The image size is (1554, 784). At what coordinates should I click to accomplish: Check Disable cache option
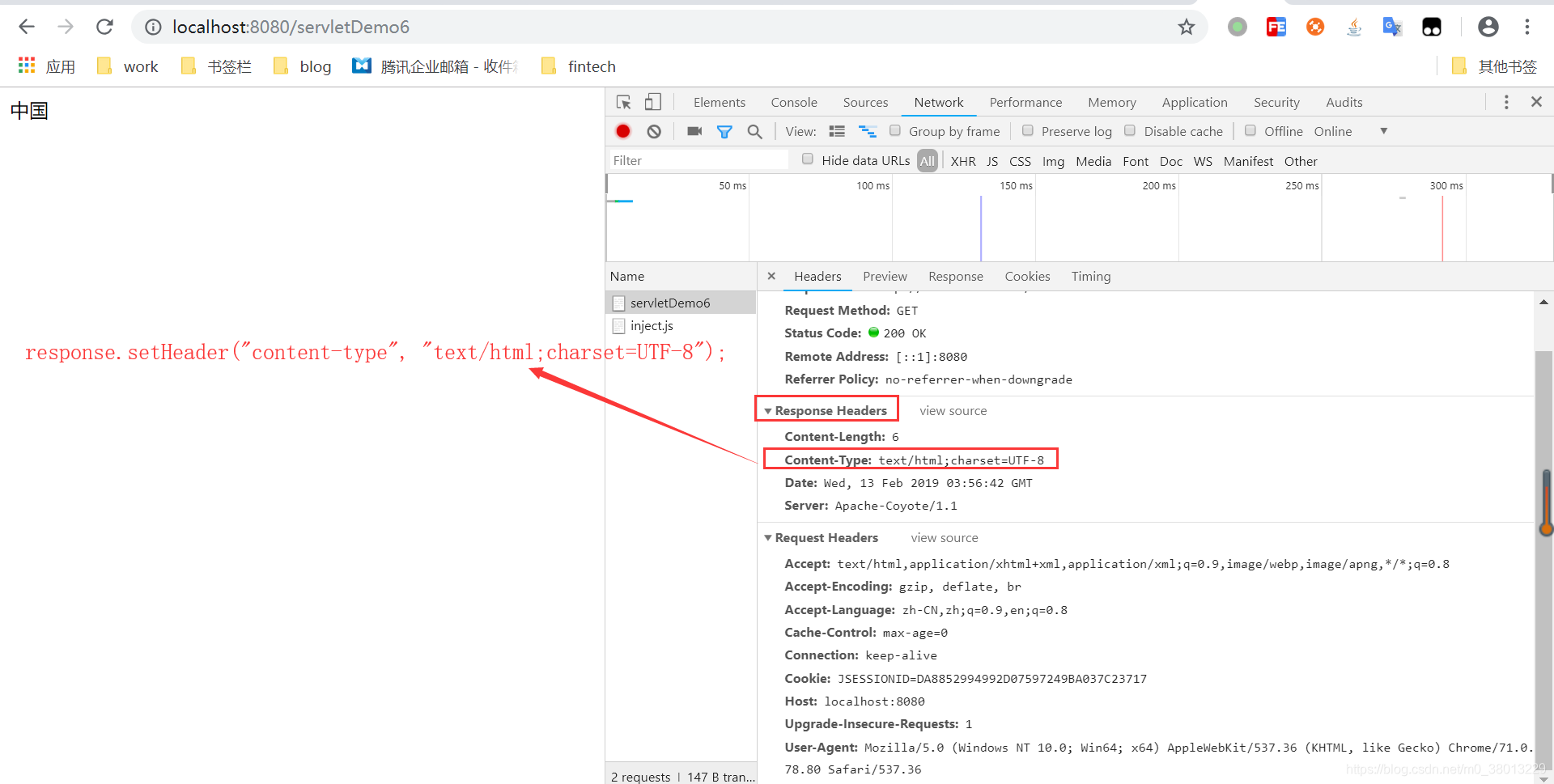[x=1130, y=130]
